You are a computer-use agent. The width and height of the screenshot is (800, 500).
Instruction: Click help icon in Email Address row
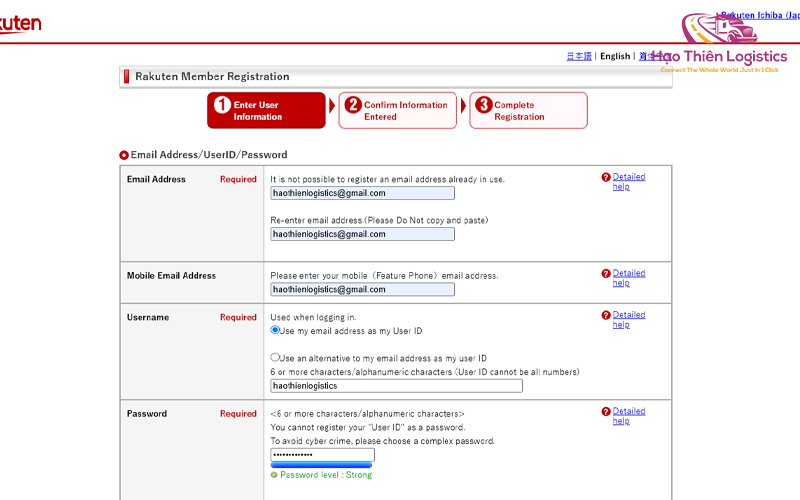pyautogui.click(x=606, y=177)
